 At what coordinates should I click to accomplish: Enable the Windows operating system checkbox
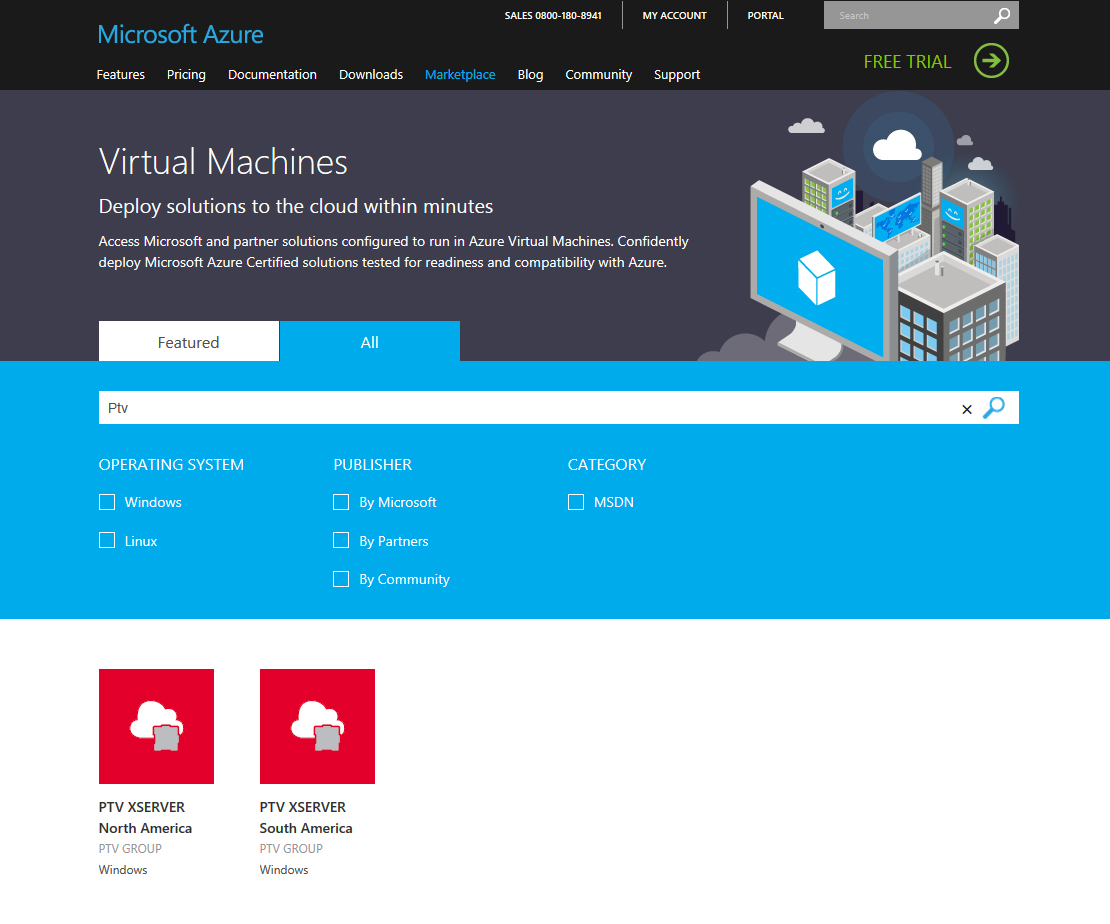[x=107, y=502]
